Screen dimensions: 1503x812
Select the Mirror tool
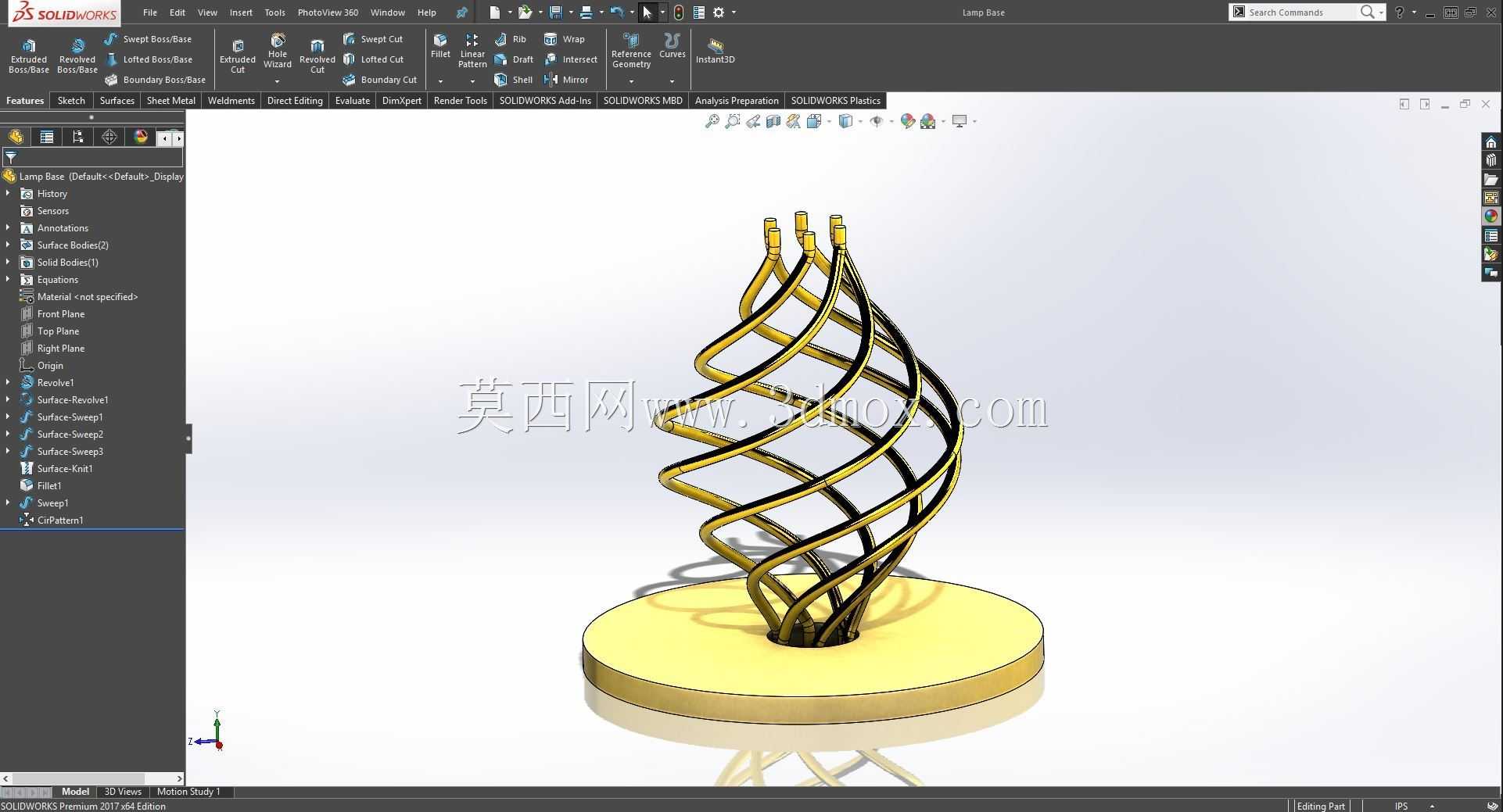coord(565,80)
